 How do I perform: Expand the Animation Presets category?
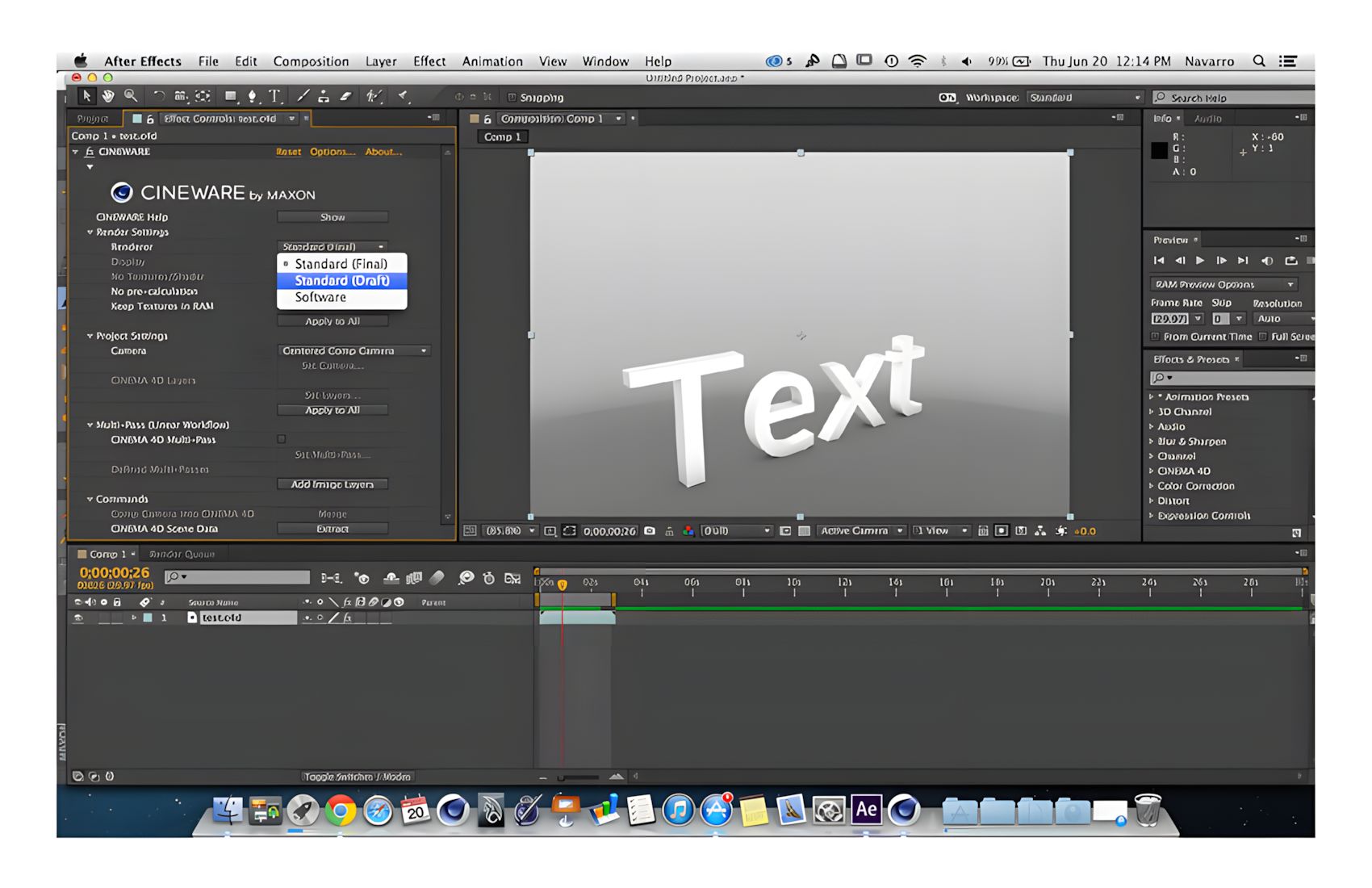point(1152,397)
